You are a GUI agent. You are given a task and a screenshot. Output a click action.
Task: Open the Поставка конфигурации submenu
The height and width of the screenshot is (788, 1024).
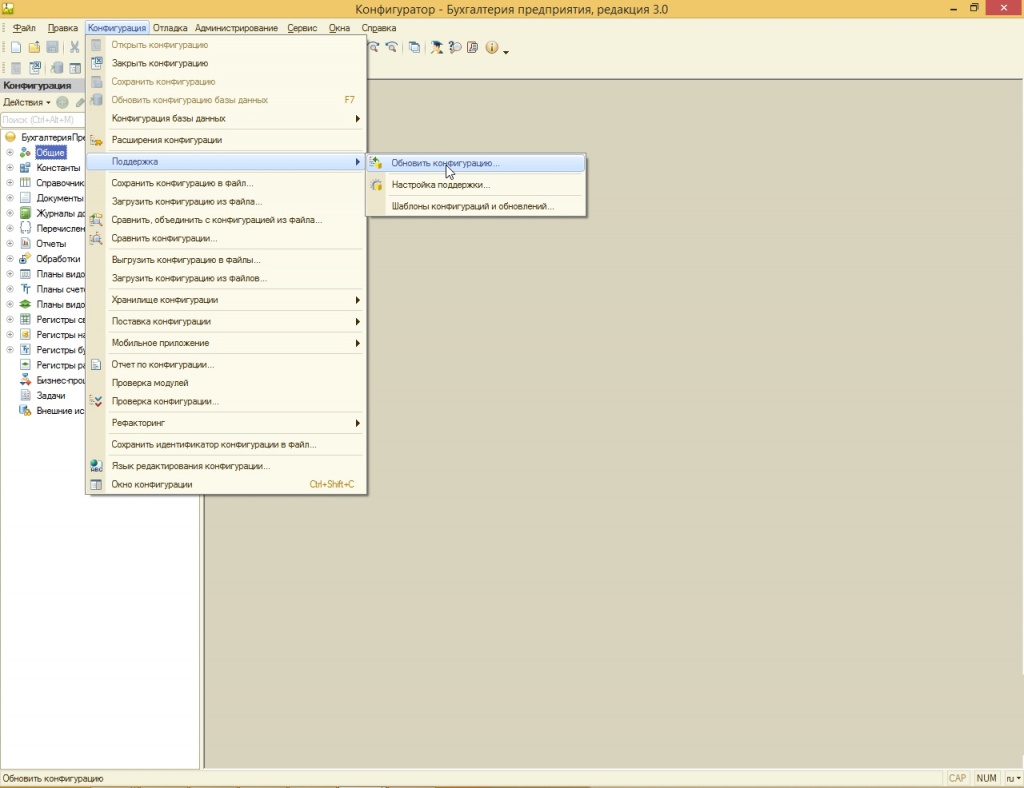226,321
